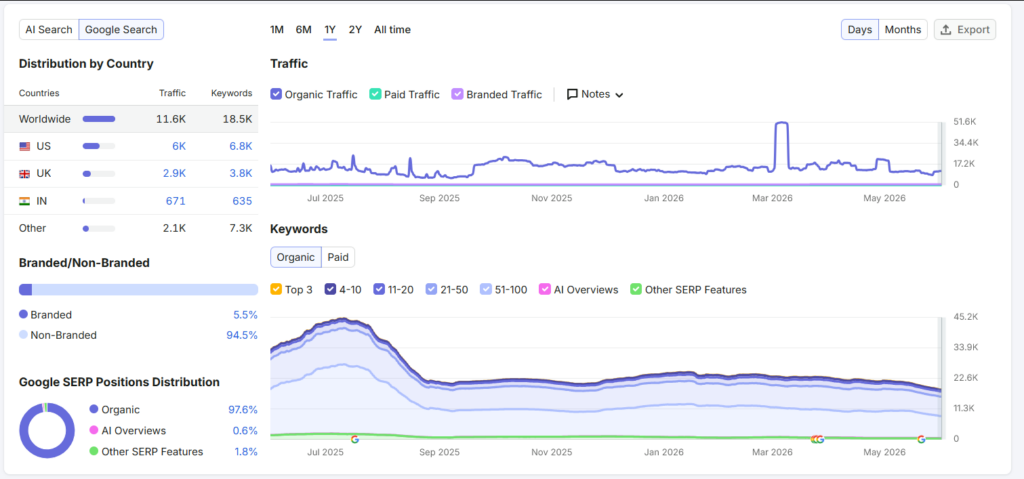Click the Non-Branded 94.5% value
1024x479 pixels.
(x=242, y=335)
